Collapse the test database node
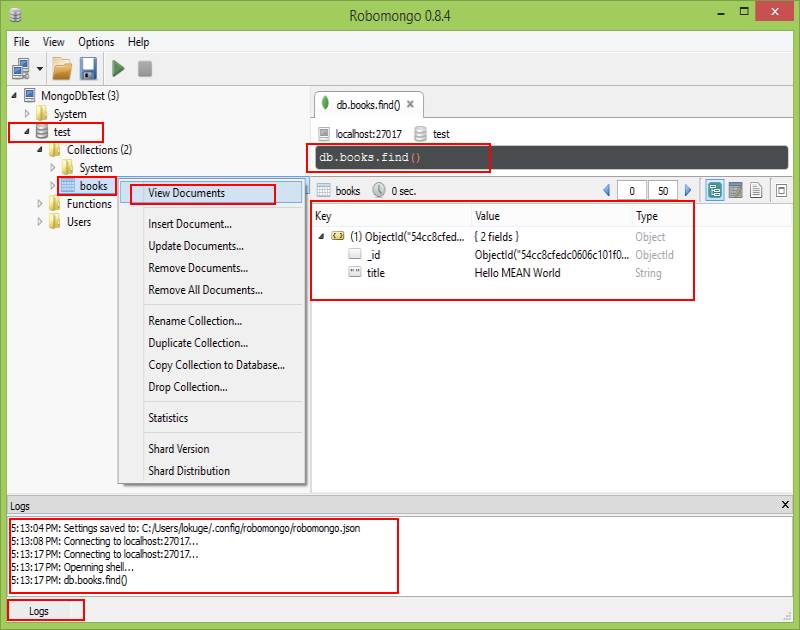The image size is (800, 630). pyautogui.click(x=27, y=132)
